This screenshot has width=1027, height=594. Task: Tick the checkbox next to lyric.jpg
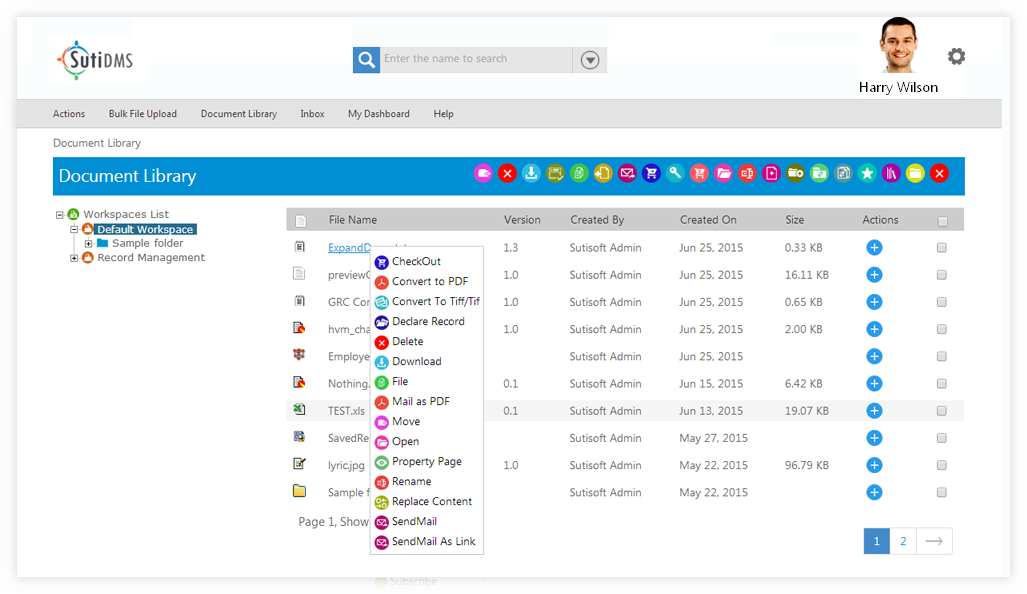tap(941, 465)
